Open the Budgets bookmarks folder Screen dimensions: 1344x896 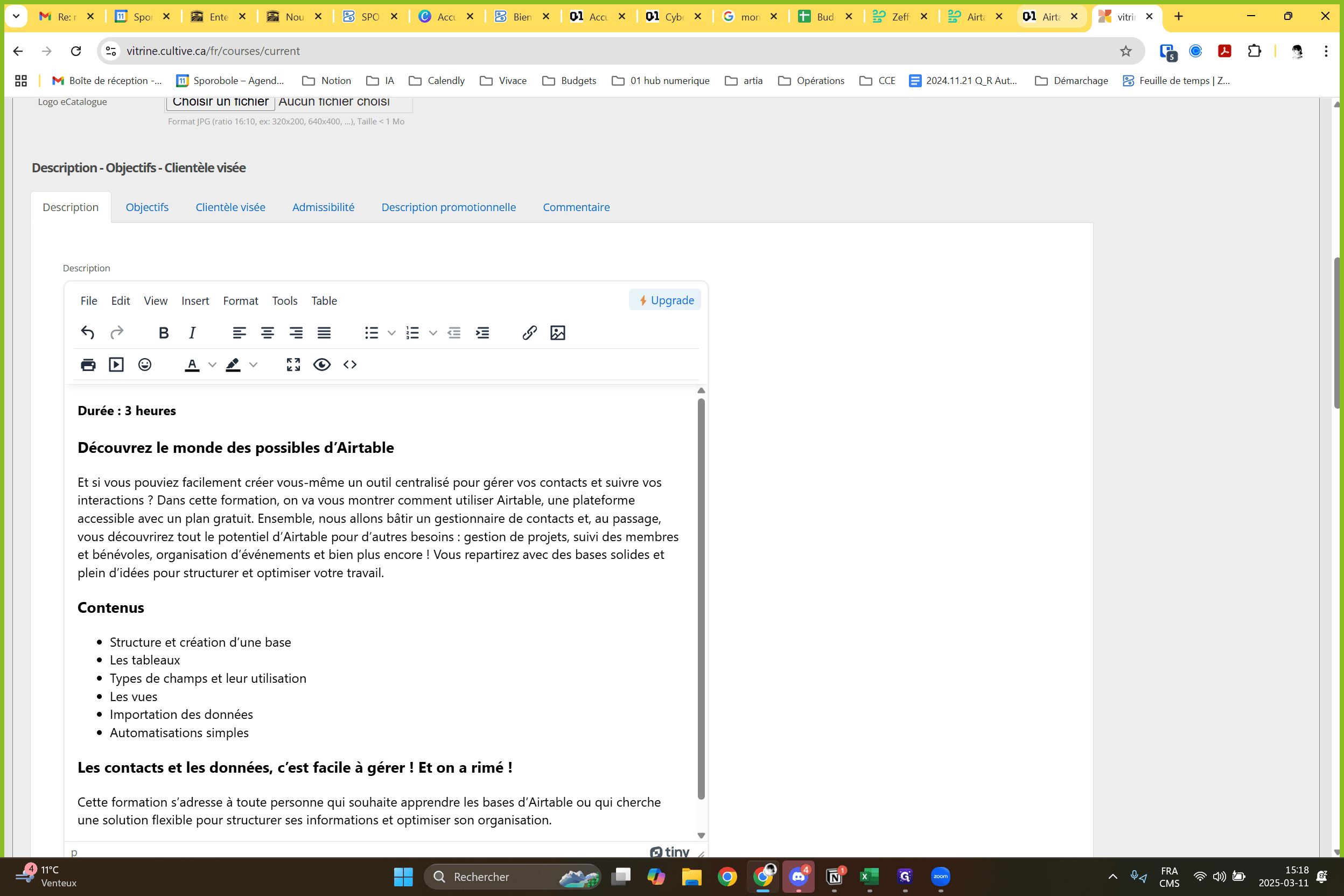point(569,81)
